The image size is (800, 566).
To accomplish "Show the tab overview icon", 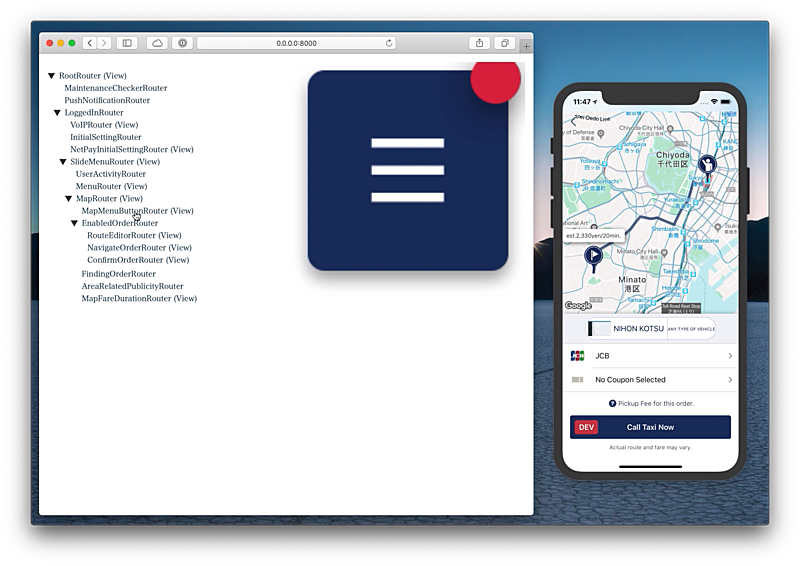I will click(x=505, y=43).
